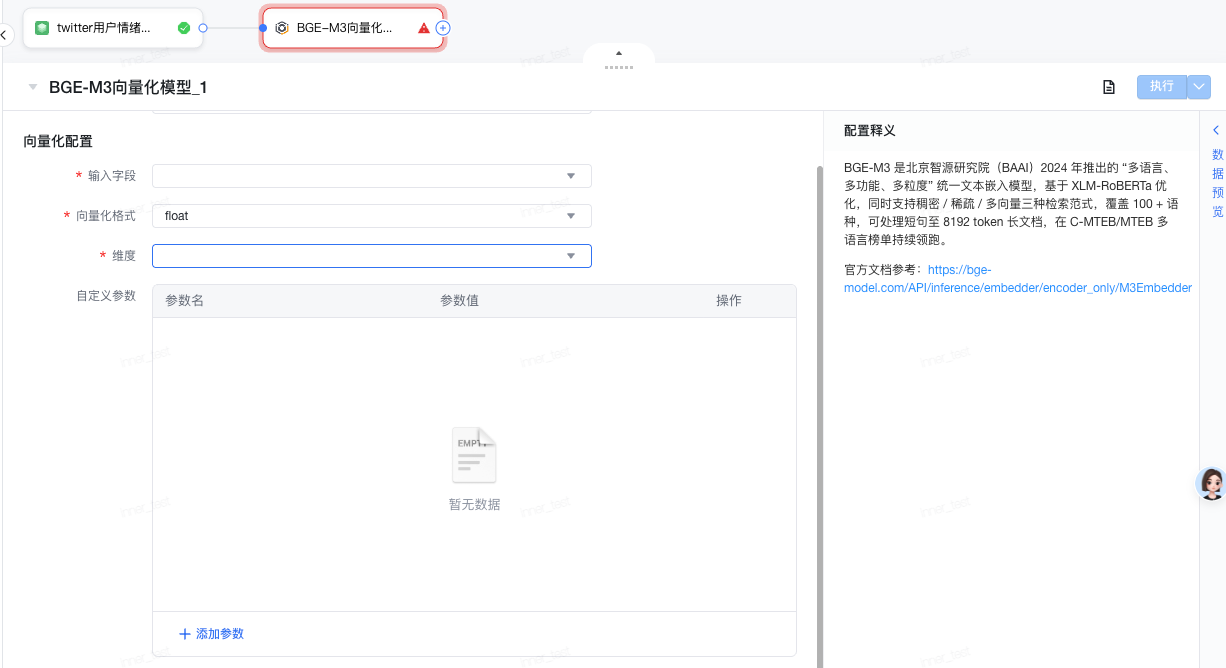Open the assistant avatar on right edge
Screen dimensions: 1226x668
pos(1212,484)
